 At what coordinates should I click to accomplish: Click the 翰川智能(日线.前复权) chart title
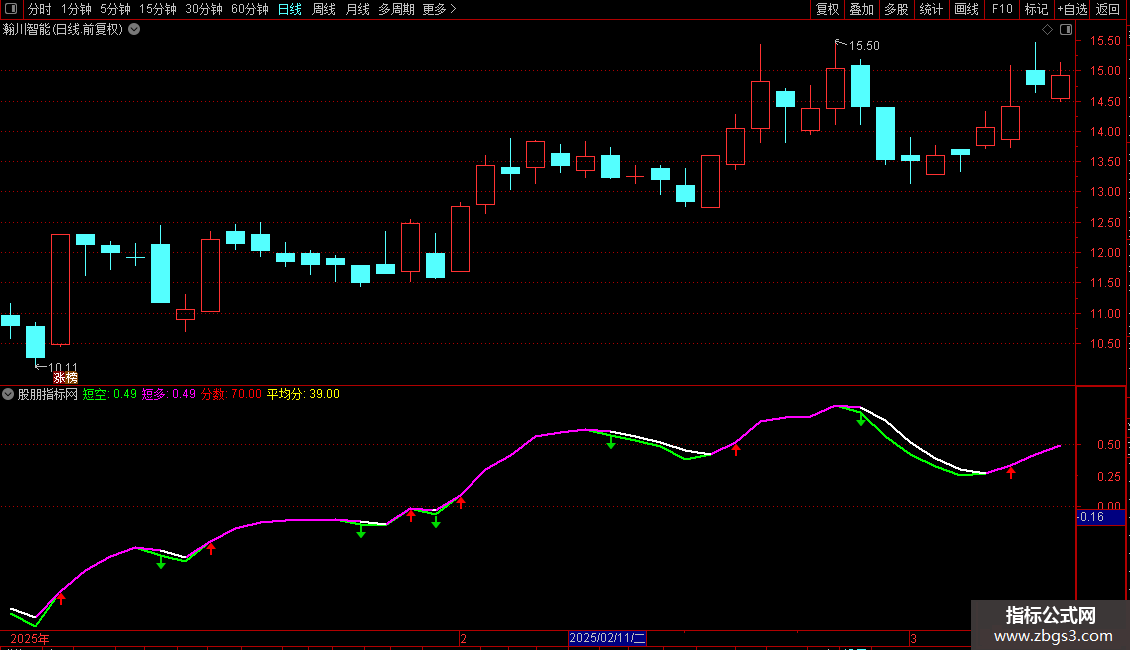coord(63,29)
